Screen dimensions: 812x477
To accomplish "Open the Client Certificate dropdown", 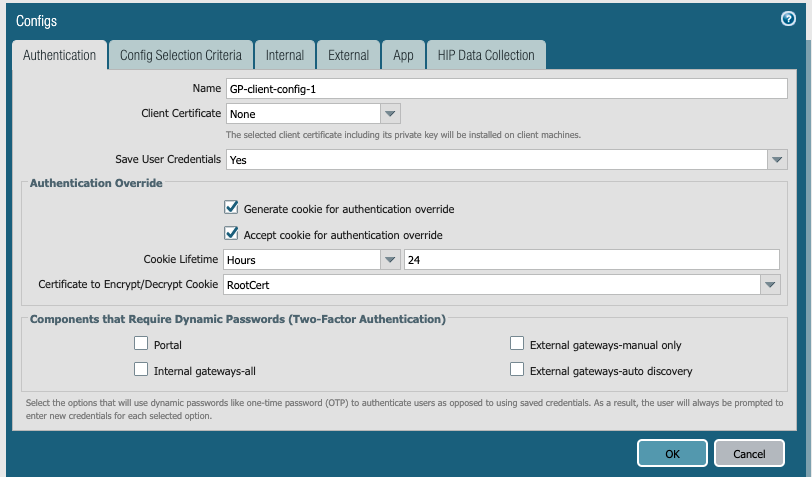I will [x=390, y=113].
